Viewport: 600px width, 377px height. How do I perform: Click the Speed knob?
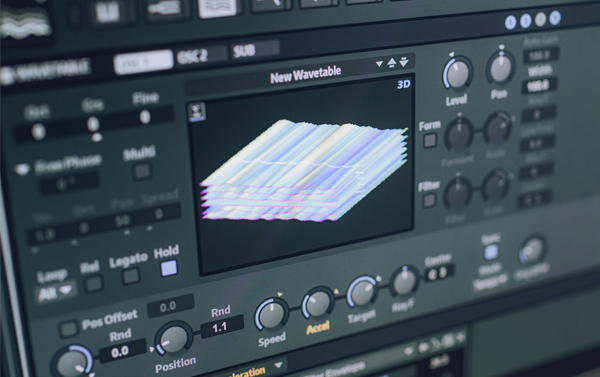point(271,314)
